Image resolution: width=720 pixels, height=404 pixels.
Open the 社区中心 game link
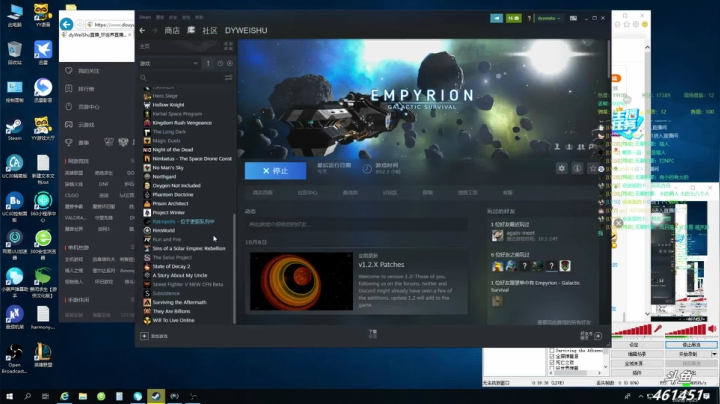coord(307,192)
